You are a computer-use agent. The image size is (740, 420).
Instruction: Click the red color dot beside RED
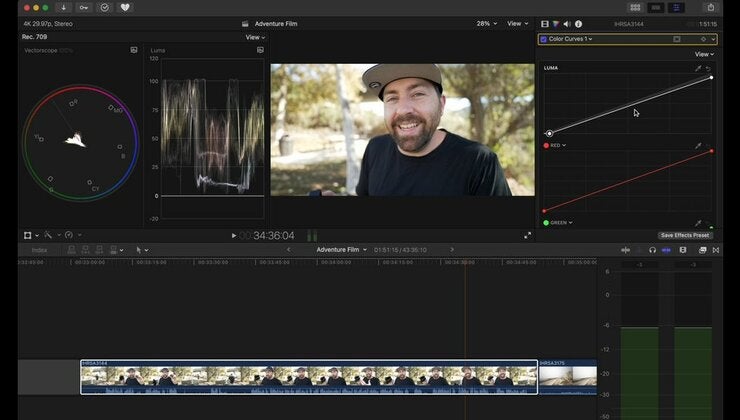546,145
